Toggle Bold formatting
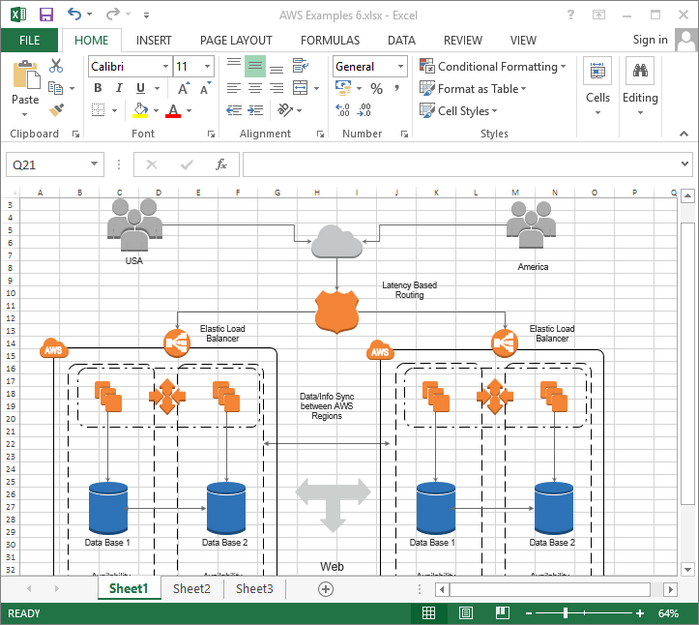699x625 pixels. click(98, 88)
